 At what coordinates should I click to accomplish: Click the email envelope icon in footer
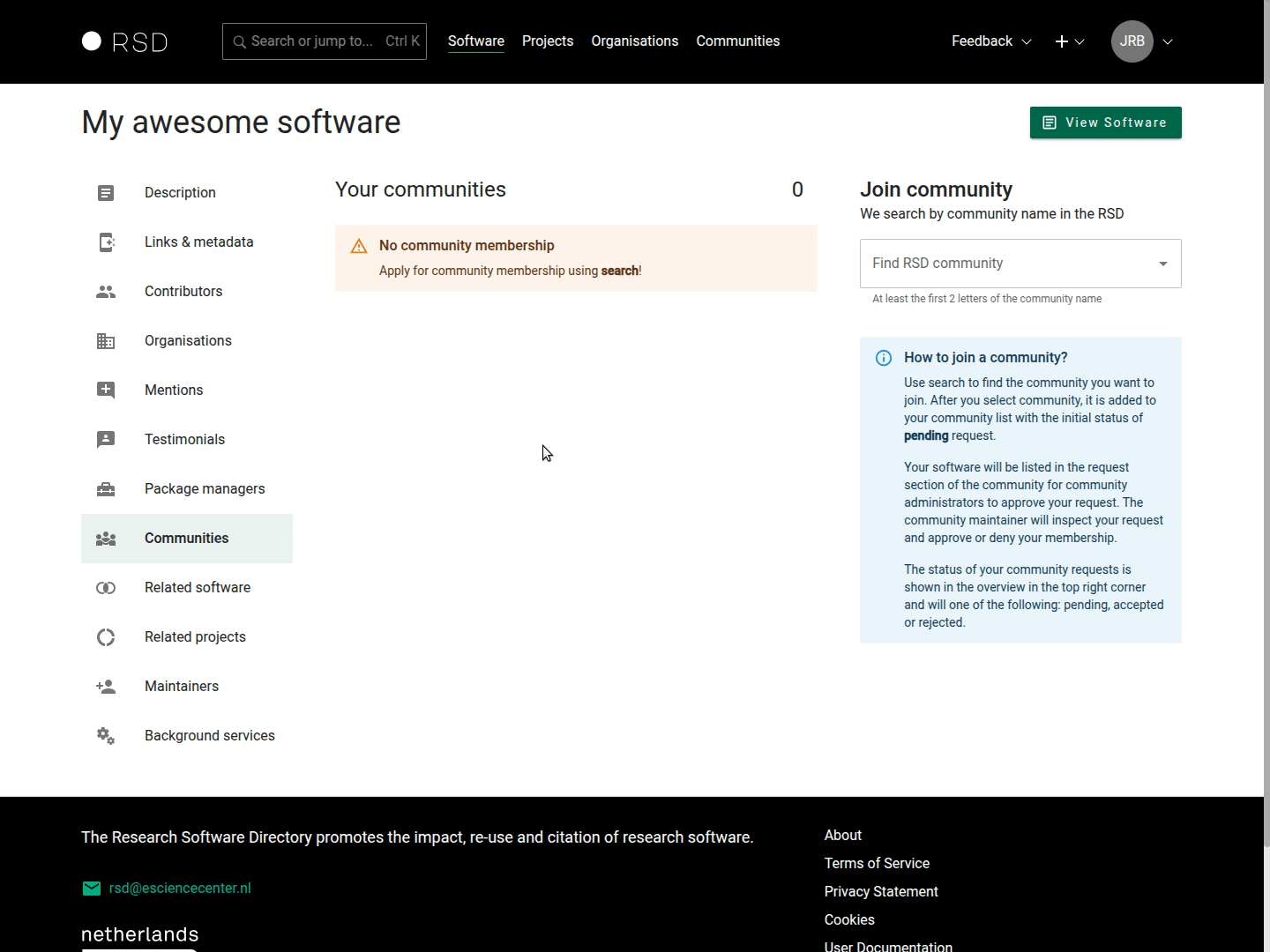click(92, 889)
